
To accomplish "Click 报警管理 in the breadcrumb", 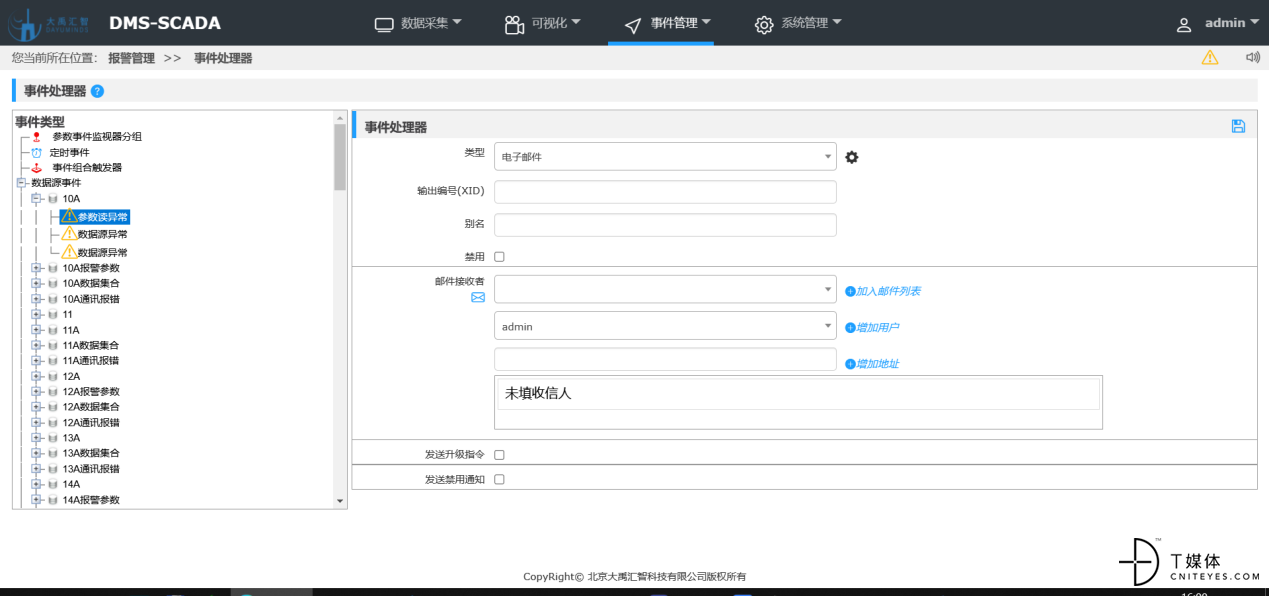I will [132, 58].
